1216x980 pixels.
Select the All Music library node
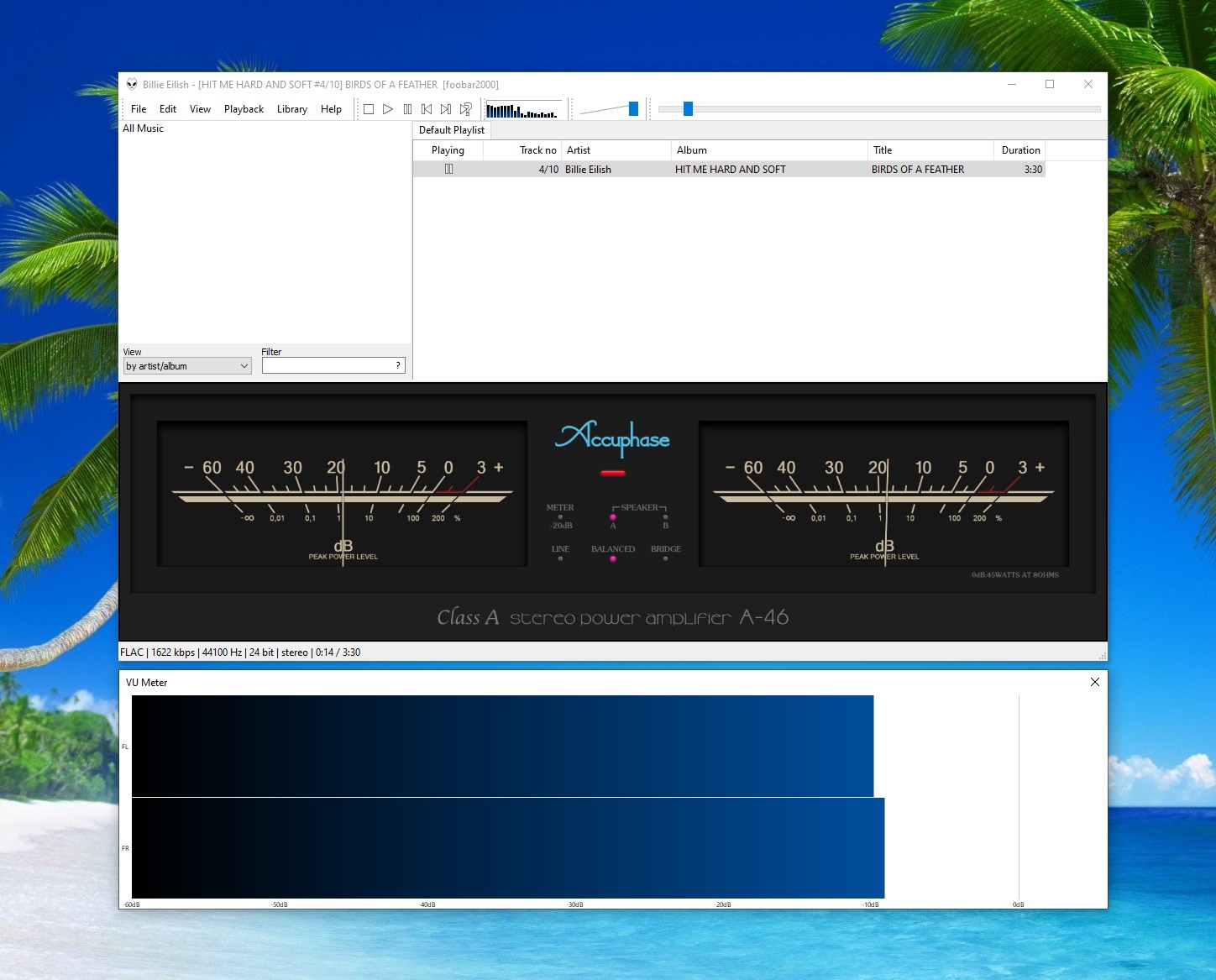coord(144,128)
